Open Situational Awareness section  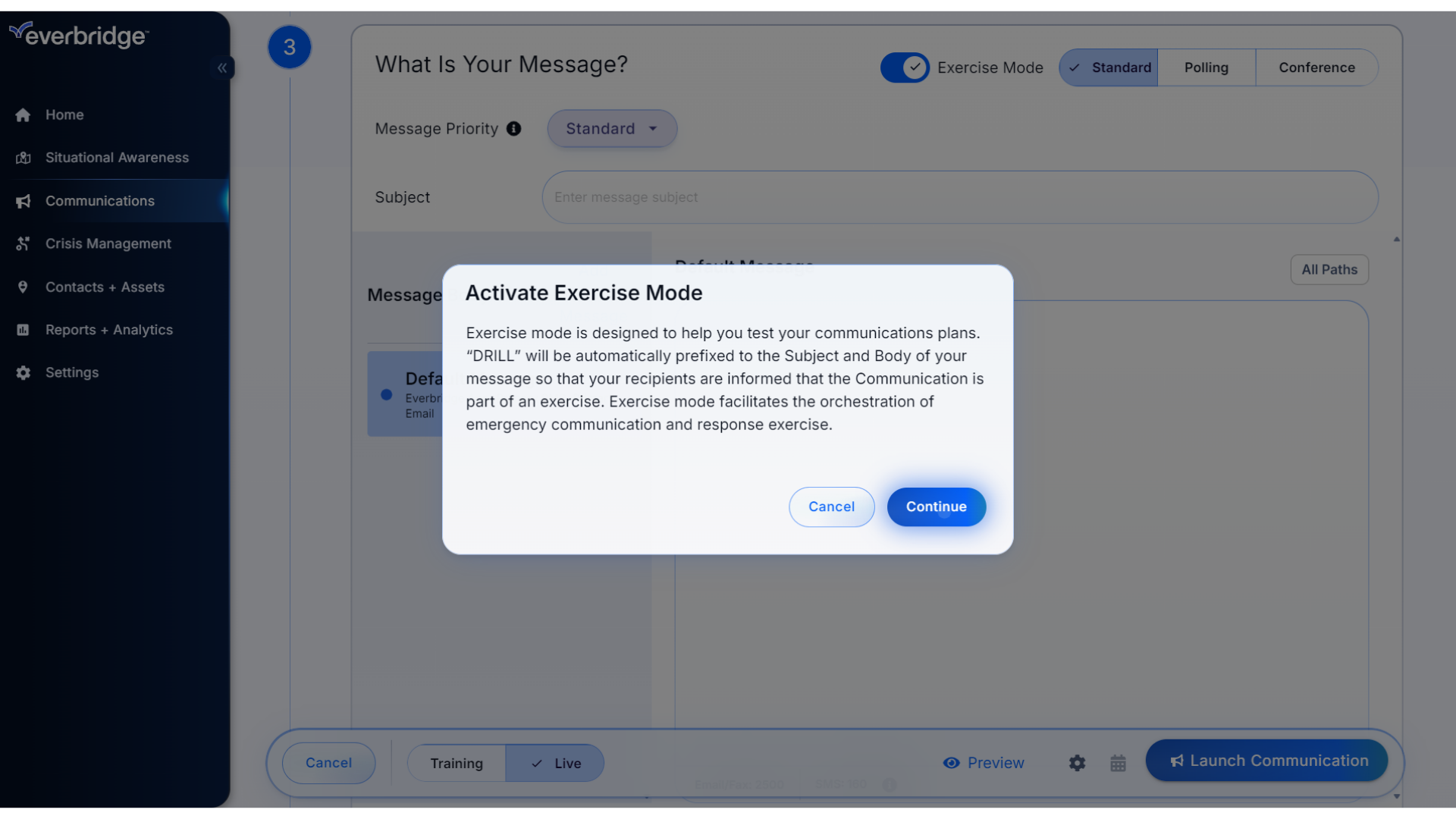[x=117, y=157]
